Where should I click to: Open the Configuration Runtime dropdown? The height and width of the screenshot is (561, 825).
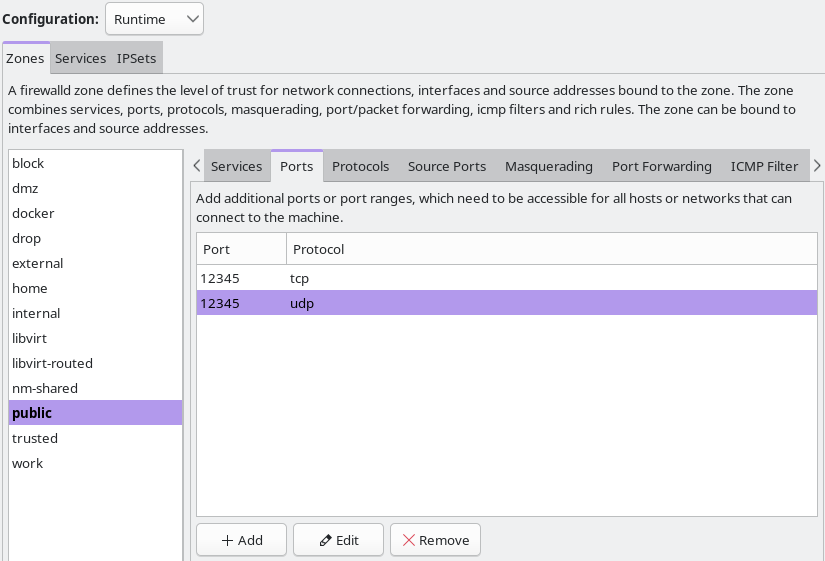154,19
